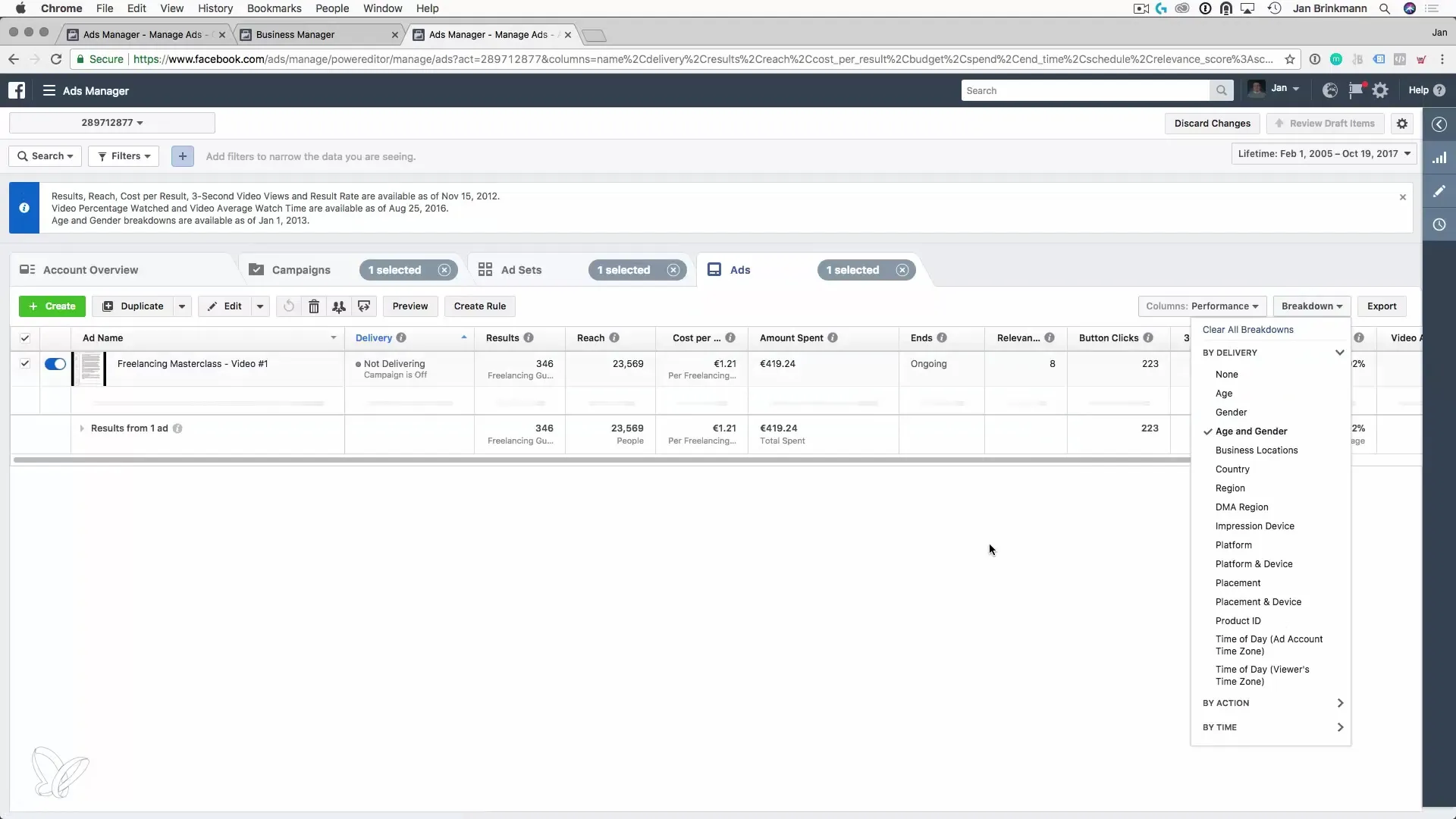
Task: Show info tooltip for Amount Spent column
Action: point(833,337)
